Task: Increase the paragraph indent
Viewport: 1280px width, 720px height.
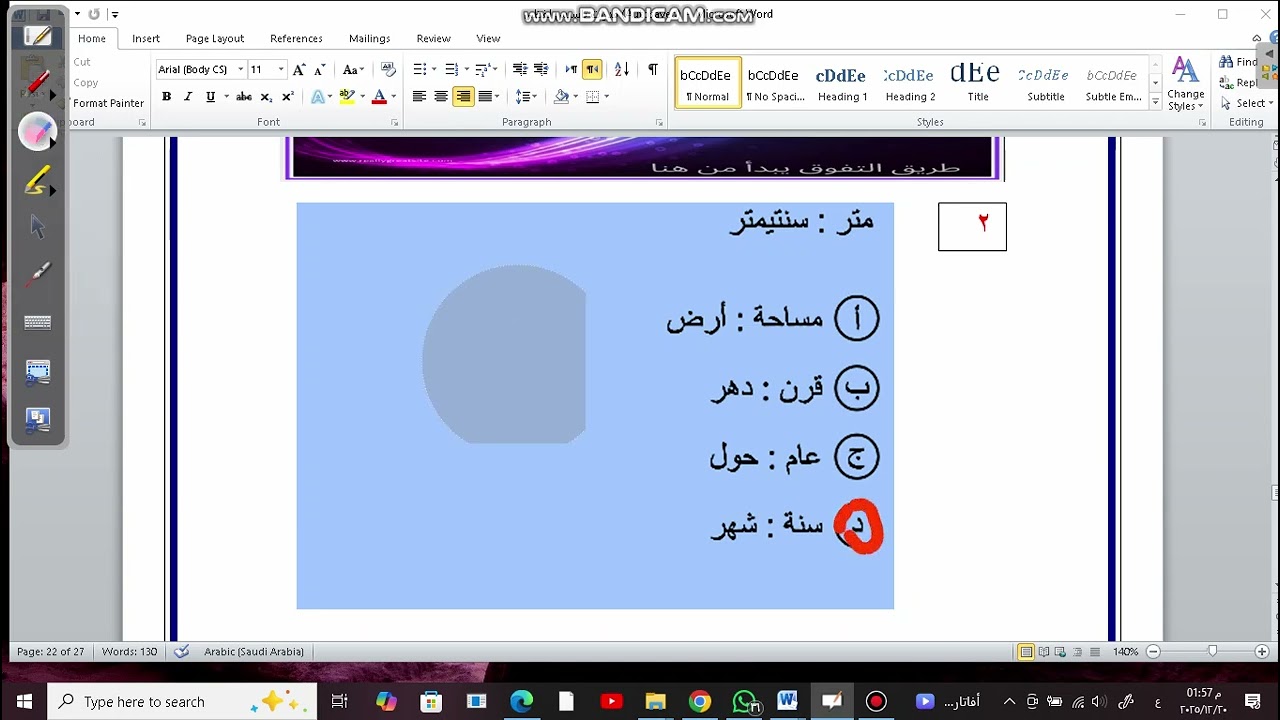Action: (541, 69)
